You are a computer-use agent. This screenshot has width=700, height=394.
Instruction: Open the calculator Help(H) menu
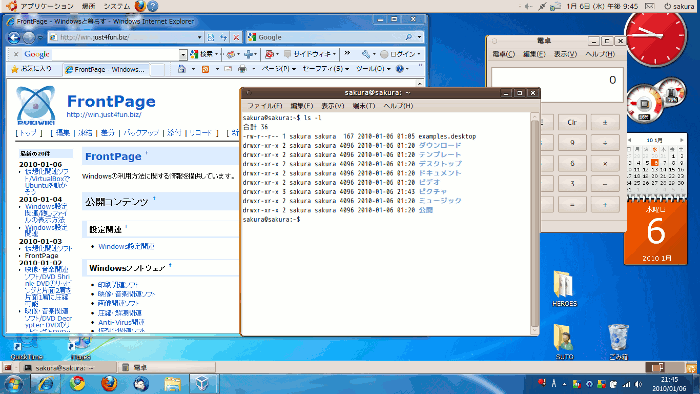pyautogui.click(x=600, y=54)
